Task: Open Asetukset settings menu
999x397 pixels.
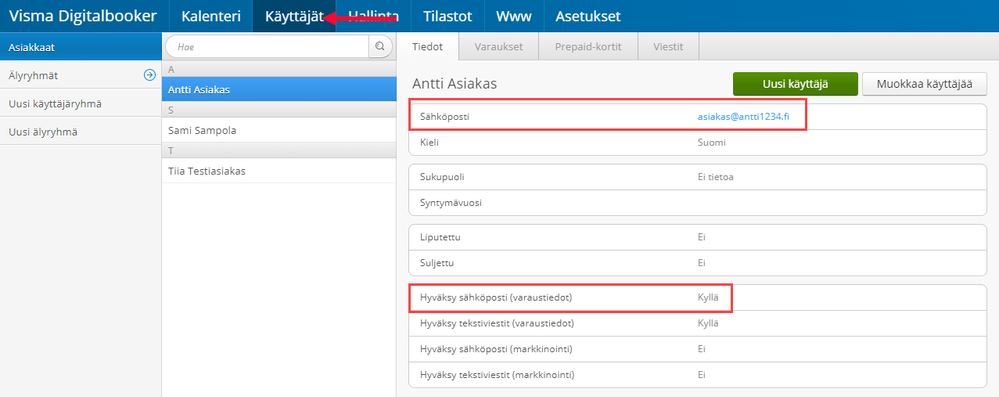Action: click(x=587, y=16)
